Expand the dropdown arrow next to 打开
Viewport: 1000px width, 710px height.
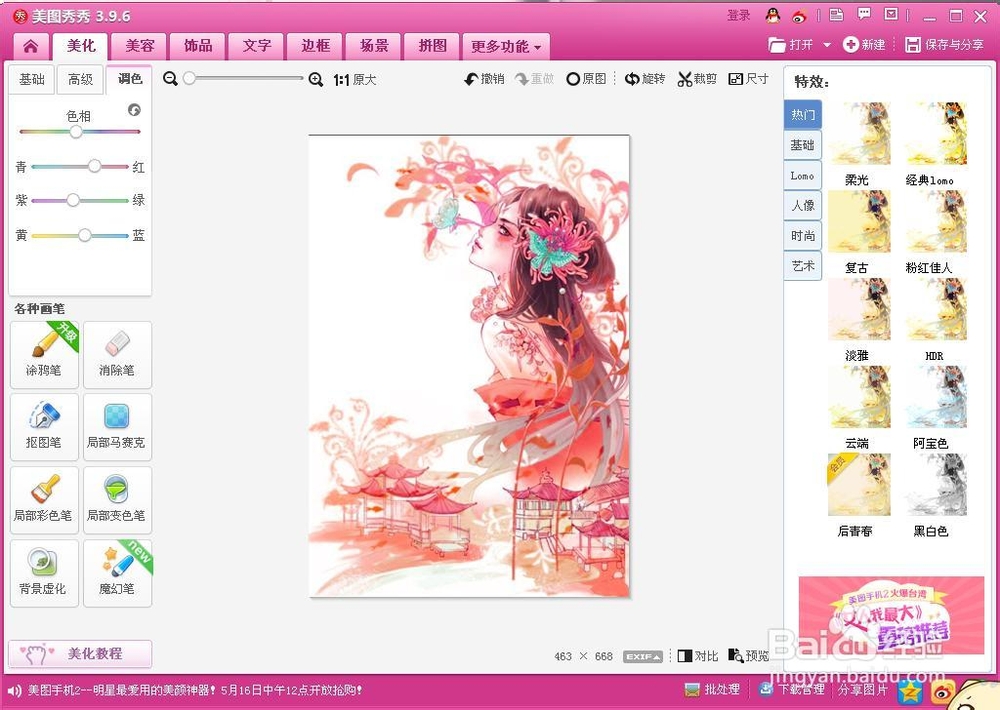point(827,45)
